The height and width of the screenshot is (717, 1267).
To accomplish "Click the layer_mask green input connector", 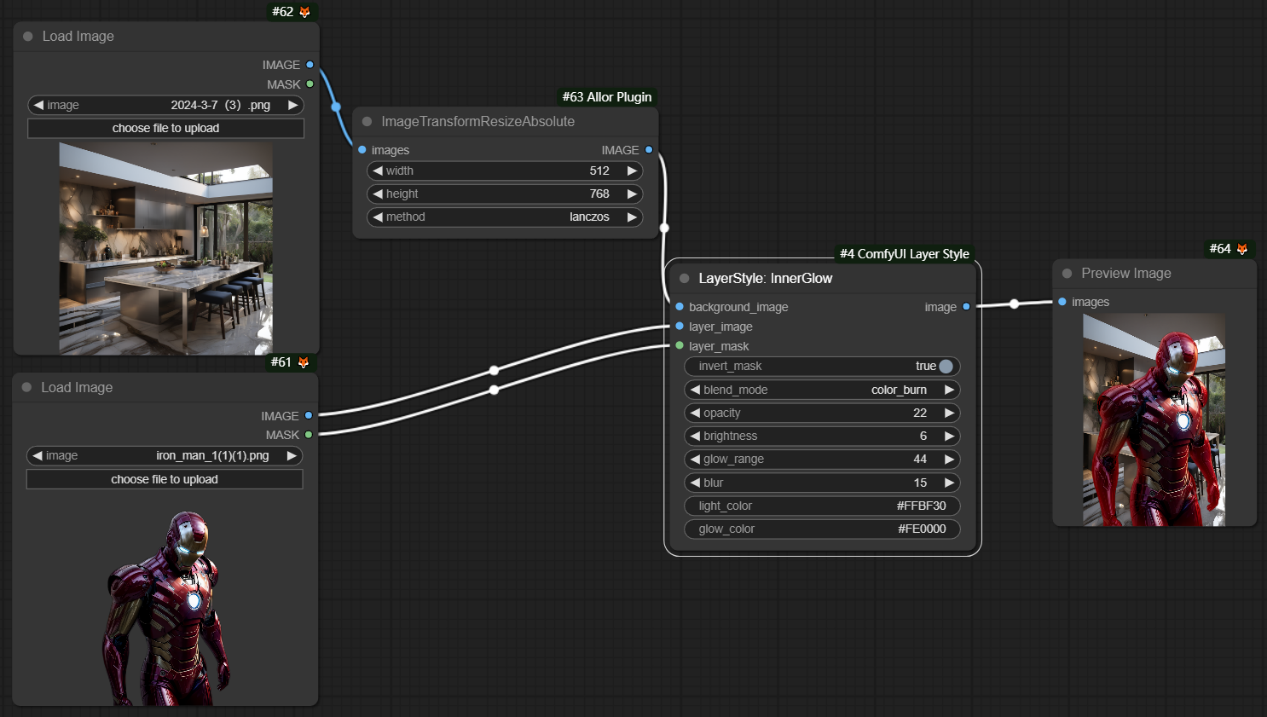I will click(x=680, y=346).
